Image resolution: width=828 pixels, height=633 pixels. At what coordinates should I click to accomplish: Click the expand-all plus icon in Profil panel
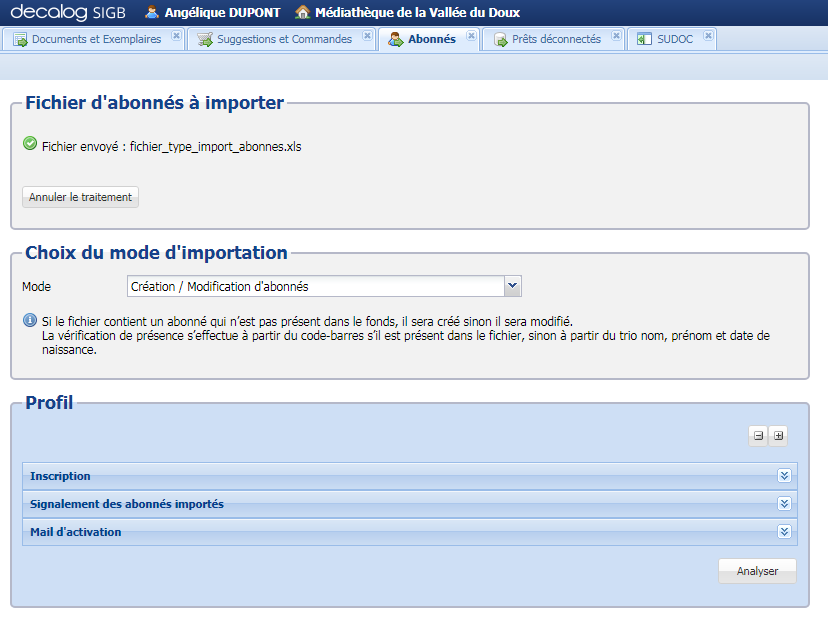[x=778, y=435]
